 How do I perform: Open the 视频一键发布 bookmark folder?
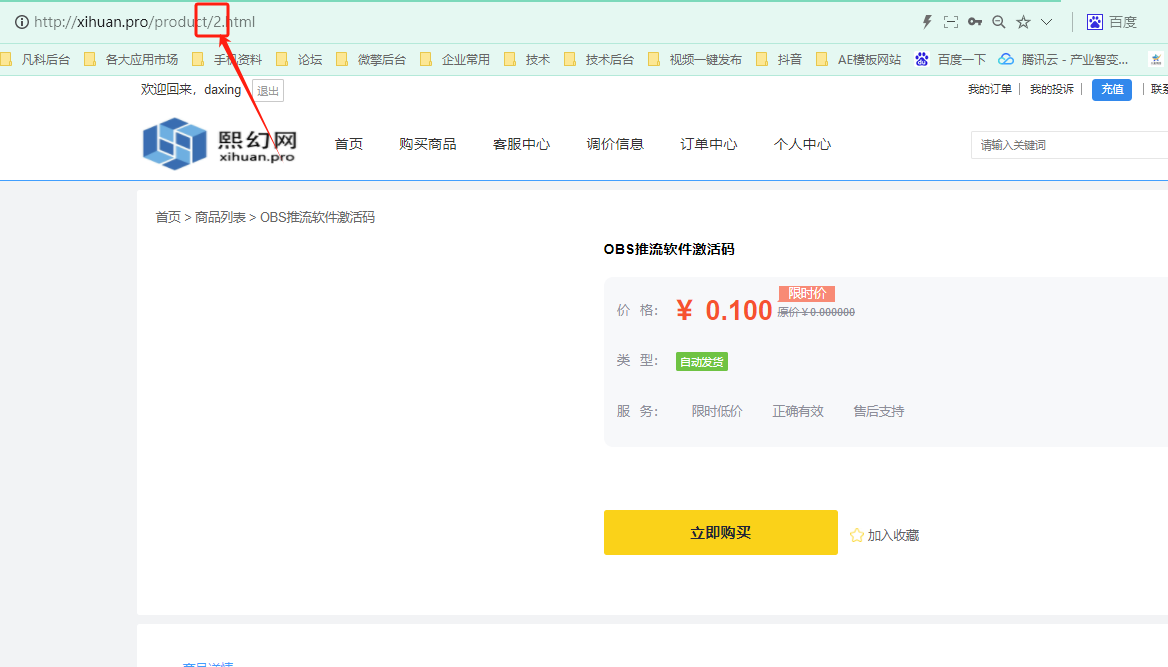pos(695,60)
